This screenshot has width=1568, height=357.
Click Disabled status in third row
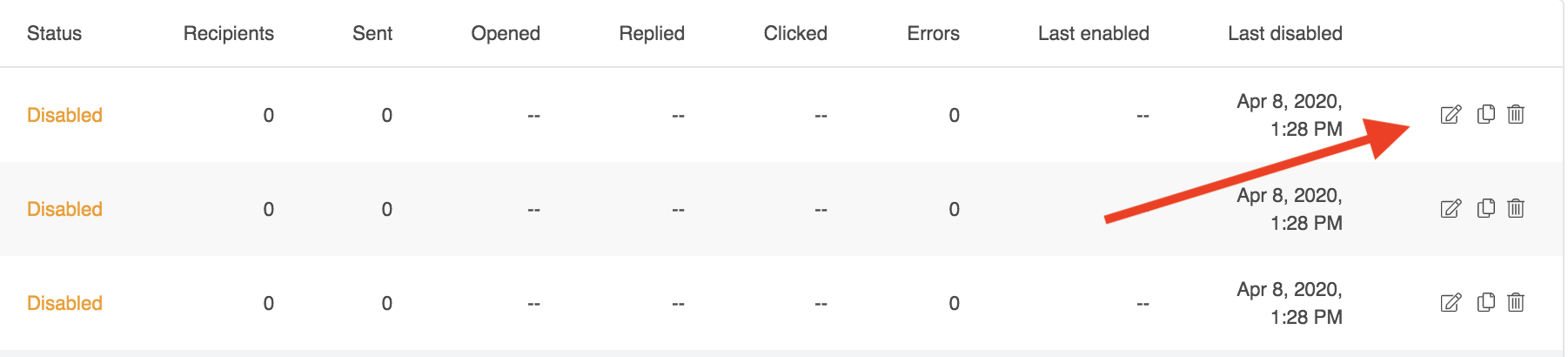64,303
